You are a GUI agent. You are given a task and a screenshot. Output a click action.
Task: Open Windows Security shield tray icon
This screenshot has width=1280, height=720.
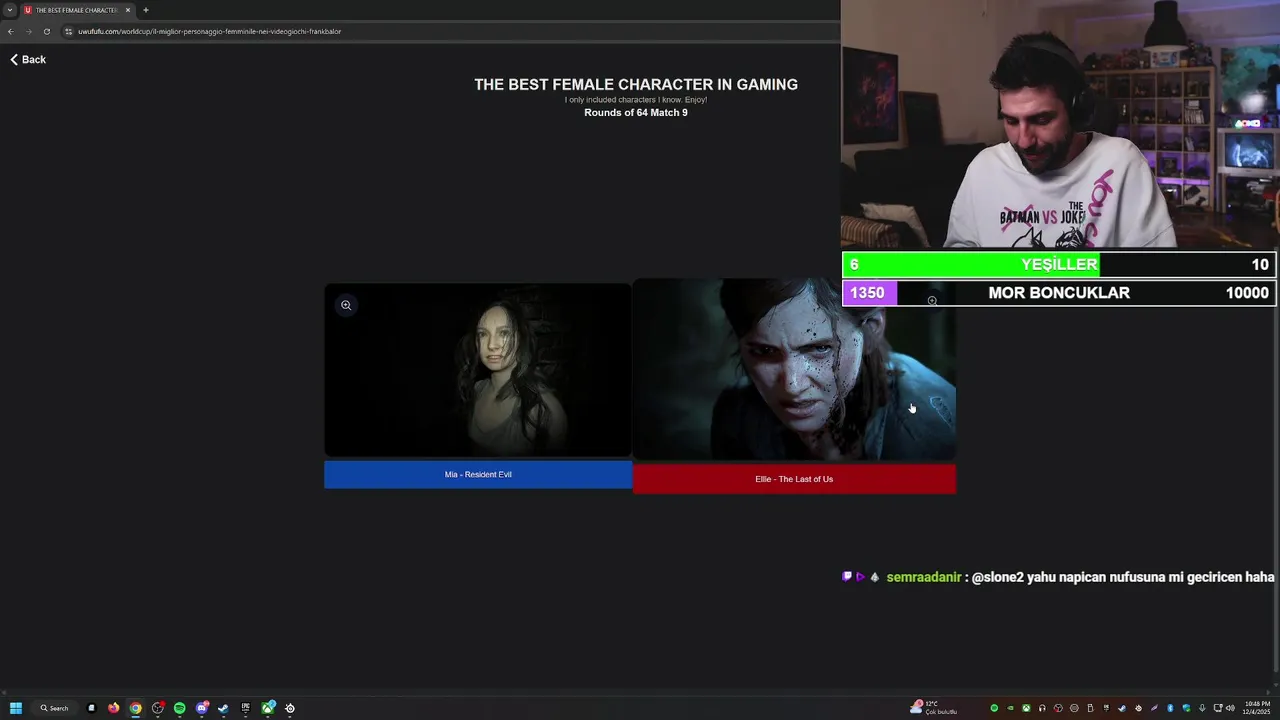coord(1186,708)
